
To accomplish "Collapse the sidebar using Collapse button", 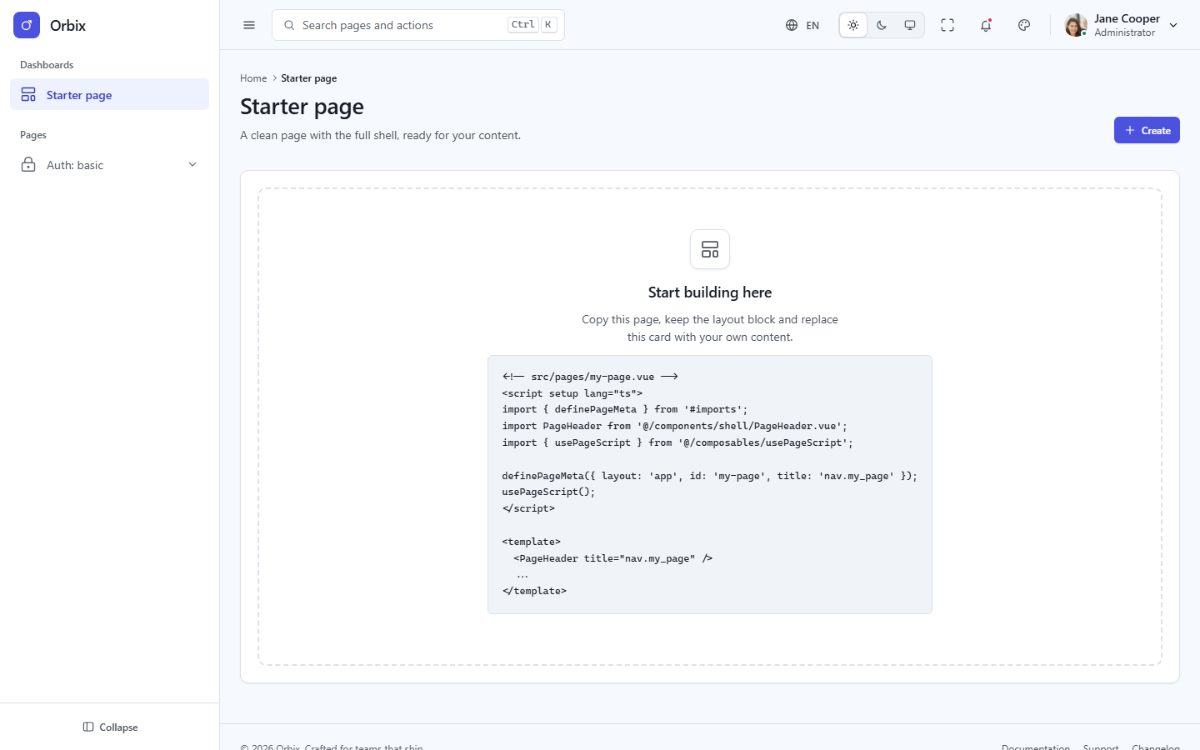I will pos(110,727).
